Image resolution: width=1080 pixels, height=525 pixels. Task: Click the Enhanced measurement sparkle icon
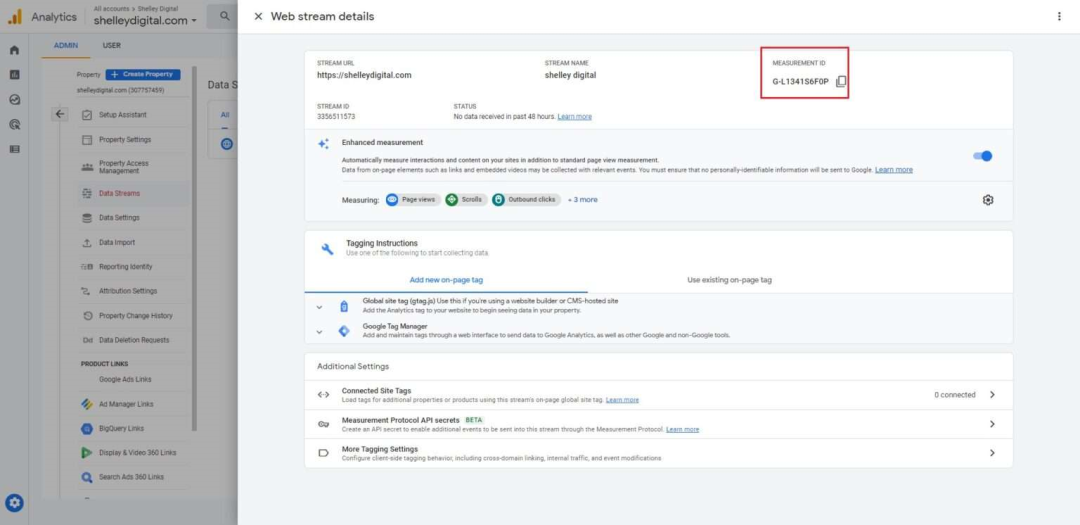coord(323,144)
